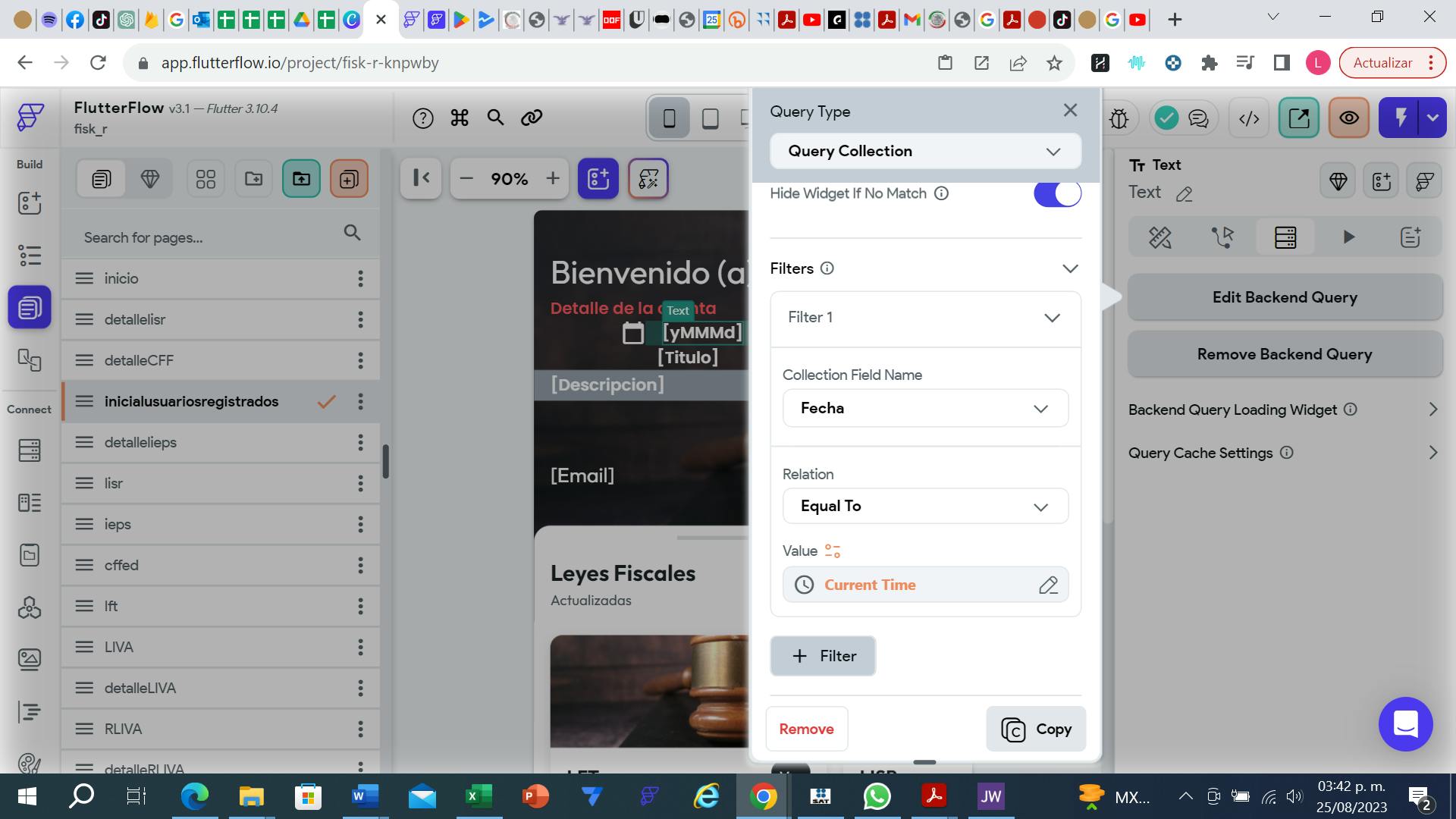
Task: Expand Backend Query Loading Widget settings
Action: click(x=1432, y=409)
